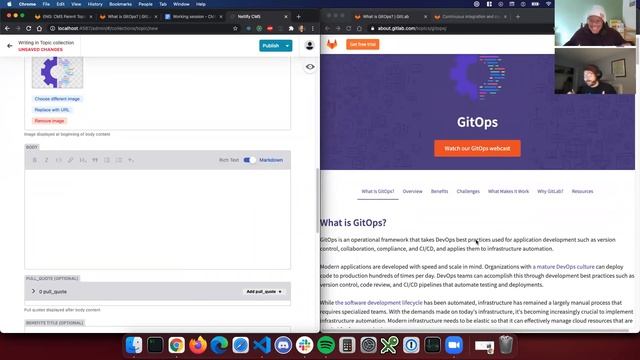
Task: Open the Bookmarks menu in the menu bar
Action: pyautogui.click(x=120, y=4)
